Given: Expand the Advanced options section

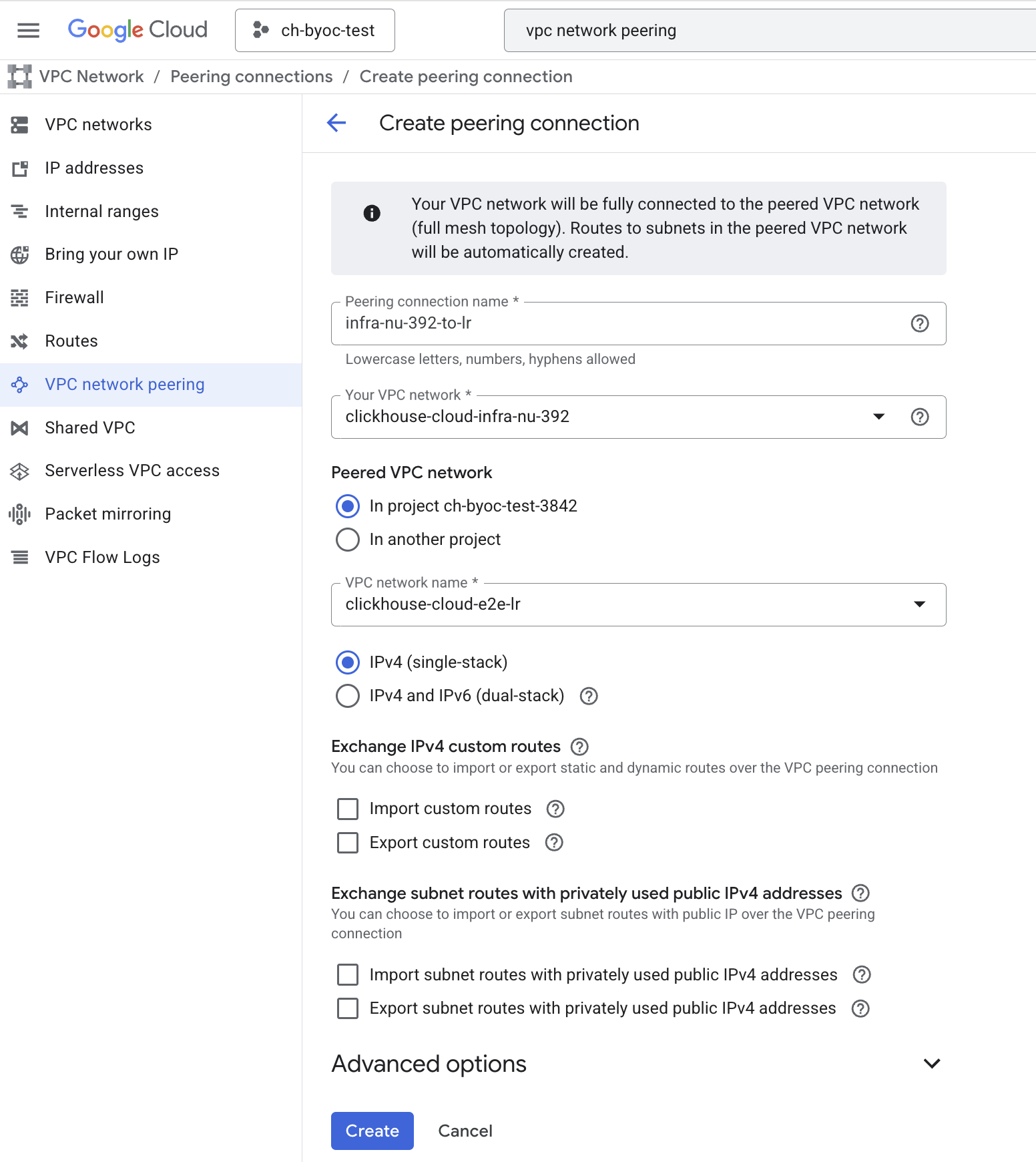Looking at the screenshot, I should point(931,1064).
